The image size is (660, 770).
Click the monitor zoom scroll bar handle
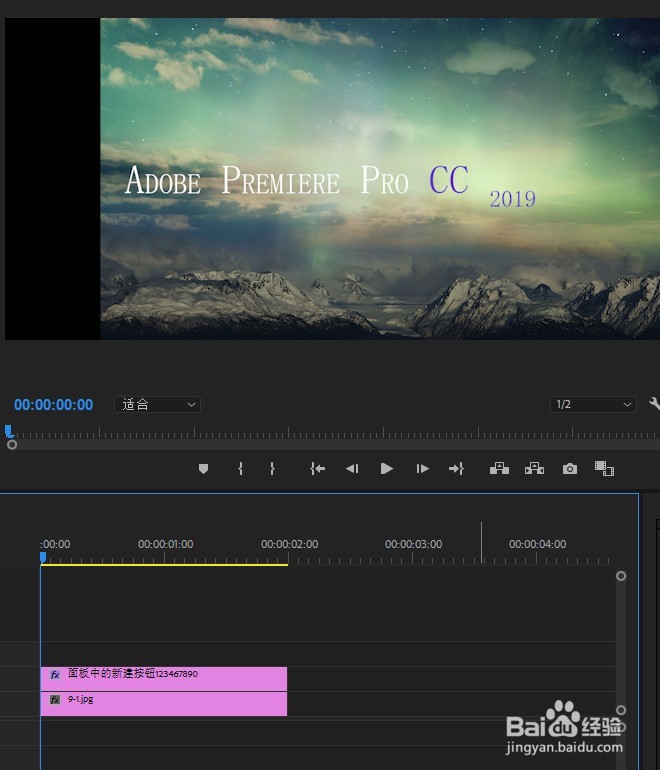(12, 445)
